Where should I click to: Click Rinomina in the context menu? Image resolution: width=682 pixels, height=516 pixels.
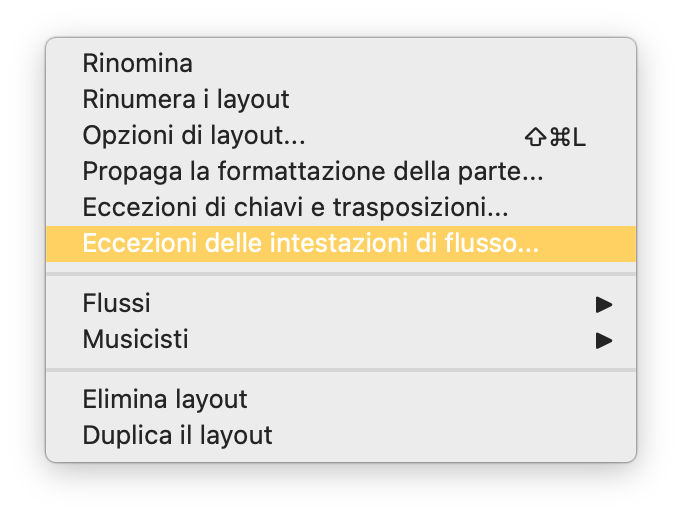[138, 63]
